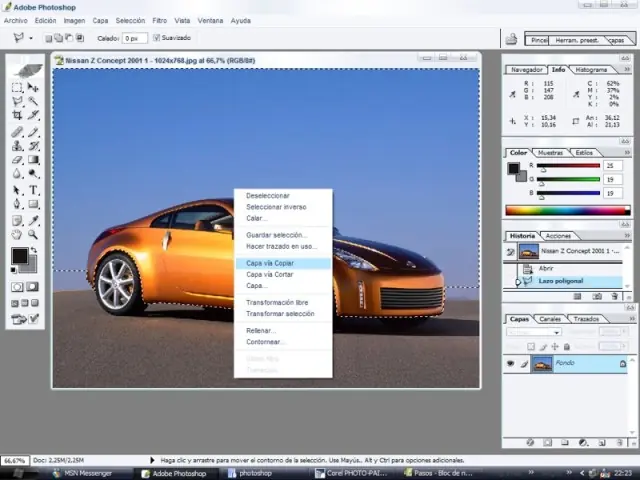This screenshot has height=480, width=640.
Task: Toggle the Suavizado checkbox
Action: (x=156, y=38)
